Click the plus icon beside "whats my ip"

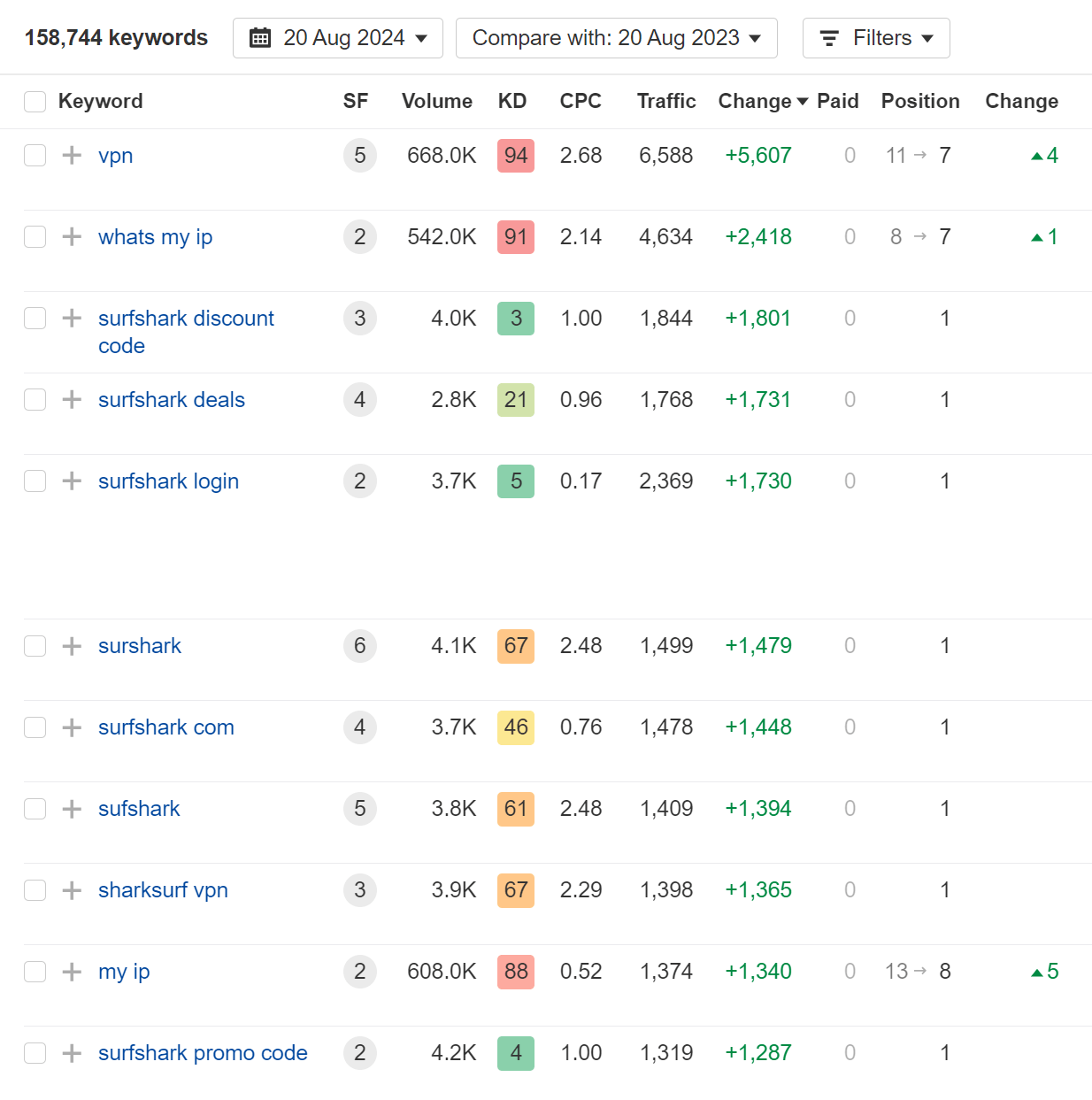71,236
